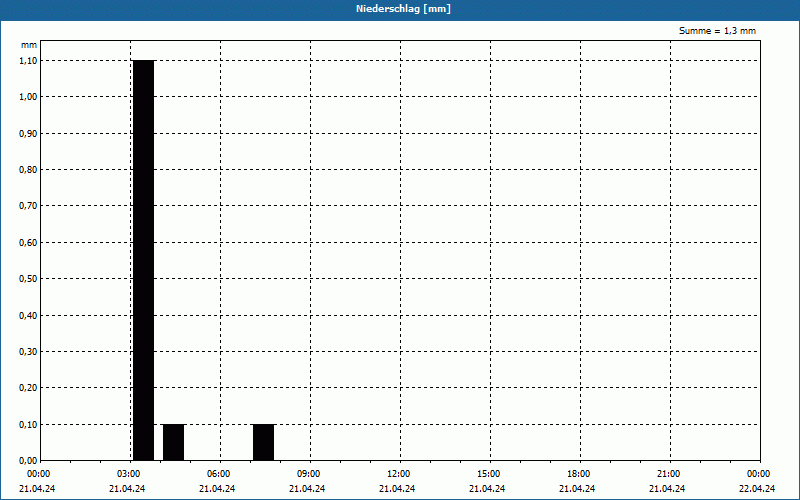Click the 0,90 y-axis label
Viewport: 800px width, 500px height.
[28, 133]
